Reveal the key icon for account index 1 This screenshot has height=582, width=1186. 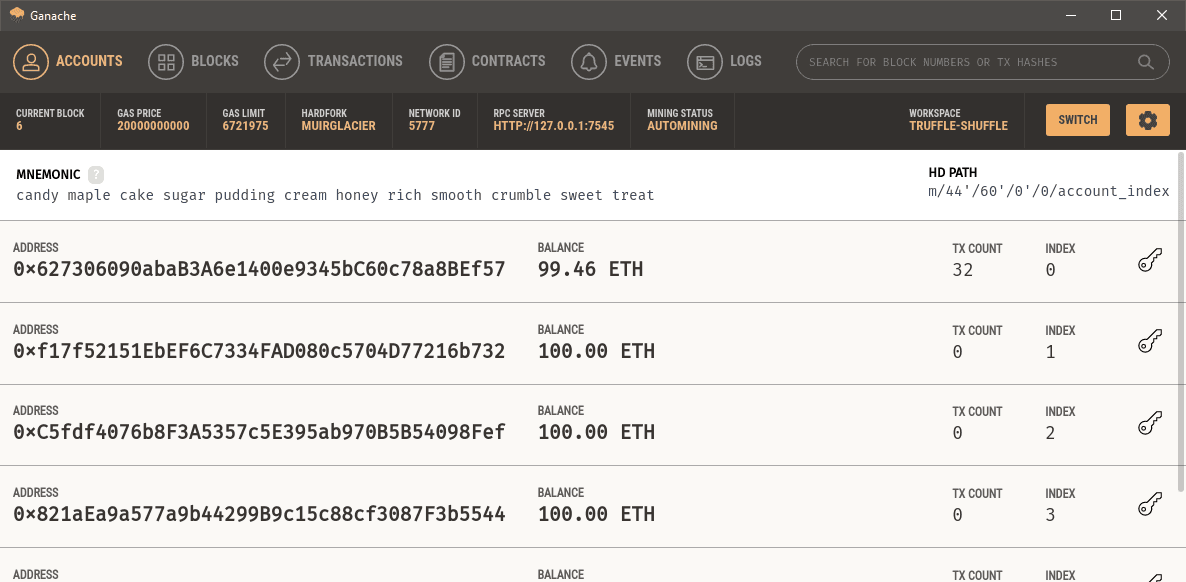(x=1149, y=343)
